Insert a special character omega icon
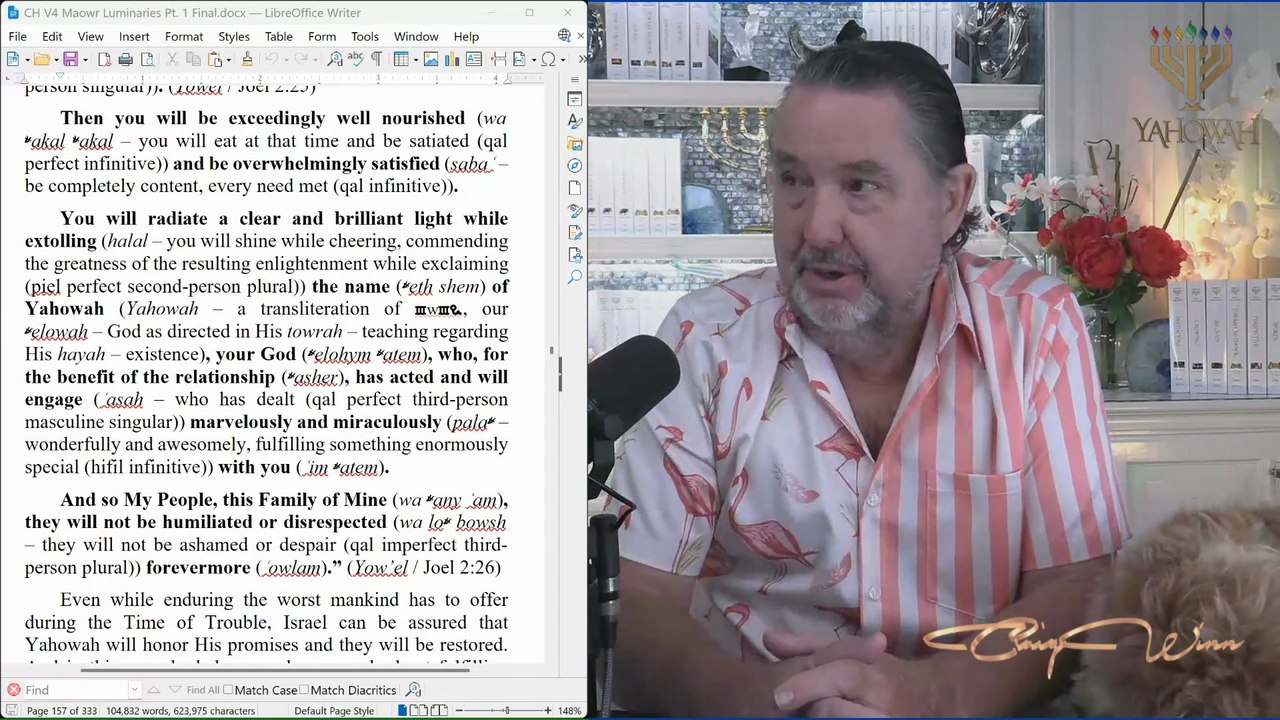This screenshot has height=720, width=1280. (548, 60)
